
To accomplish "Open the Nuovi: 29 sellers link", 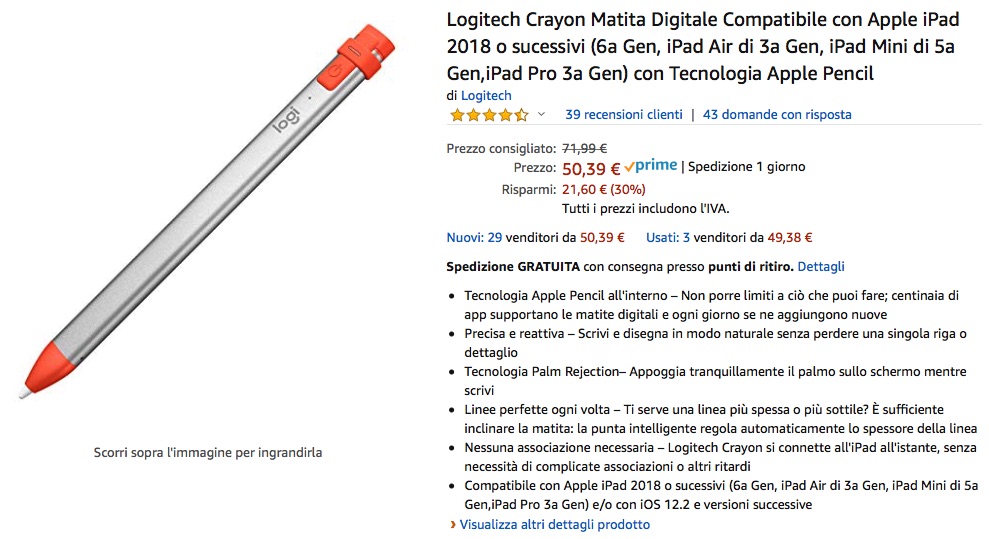I will (474, 238).
